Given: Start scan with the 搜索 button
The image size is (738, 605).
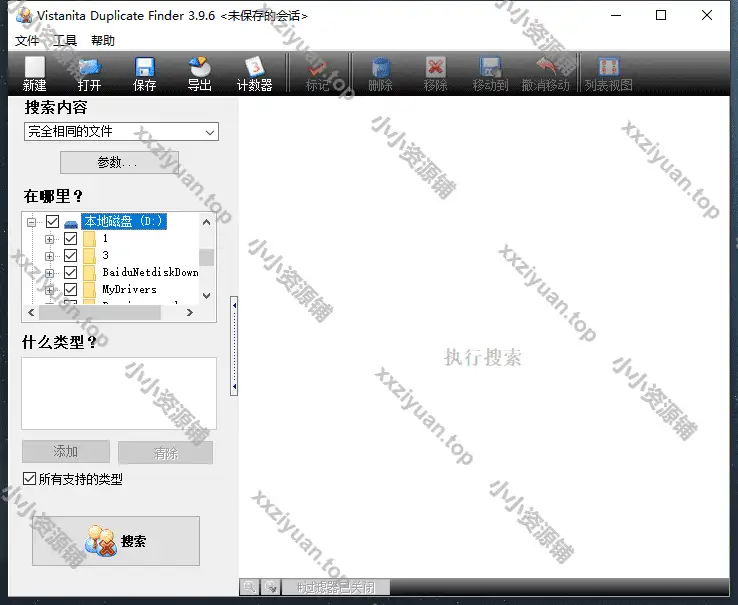Looking at the screenshot, I should (116, 541).
